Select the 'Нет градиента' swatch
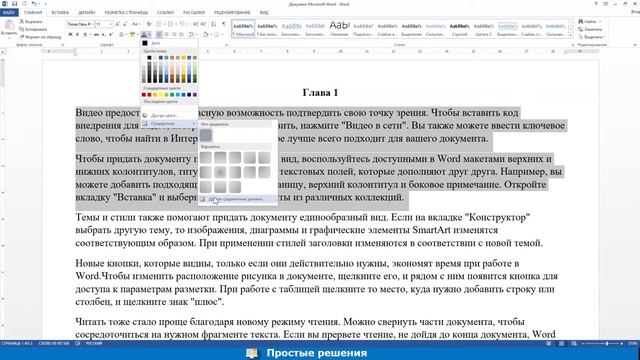640x360 pixels. click(206, 136)
